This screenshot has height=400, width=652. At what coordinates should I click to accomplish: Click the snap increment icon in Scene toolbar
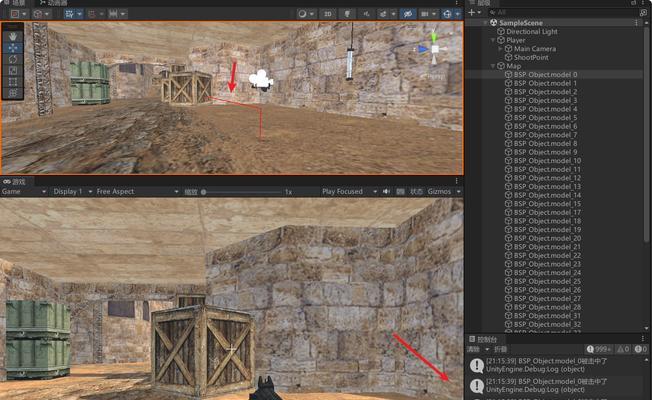(x=113, y=14)
